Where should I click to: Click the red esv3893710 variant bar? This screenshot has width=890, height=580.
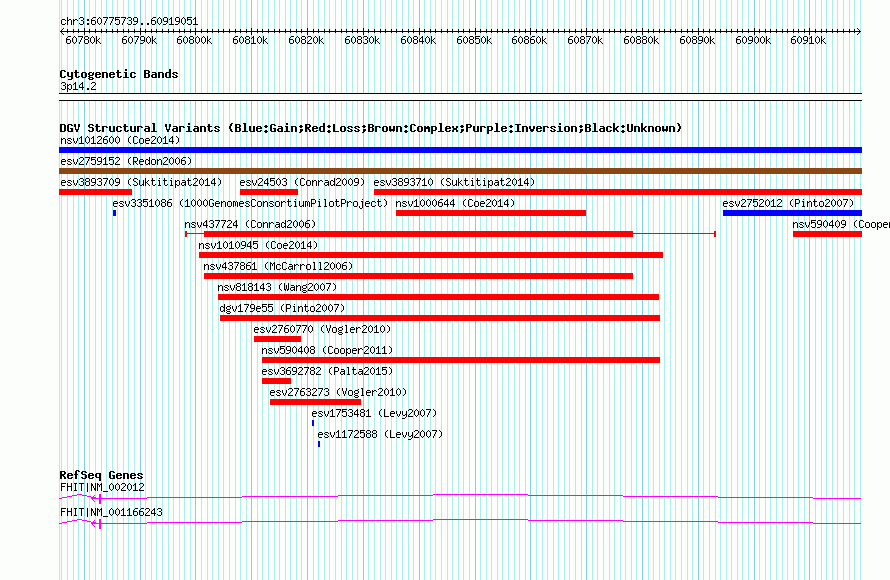(618, 192)
